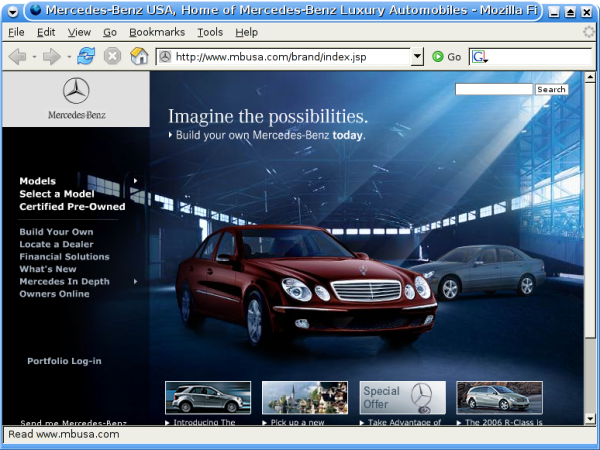Open the File menu
This screenshot has height=450, width=600.
16,33
